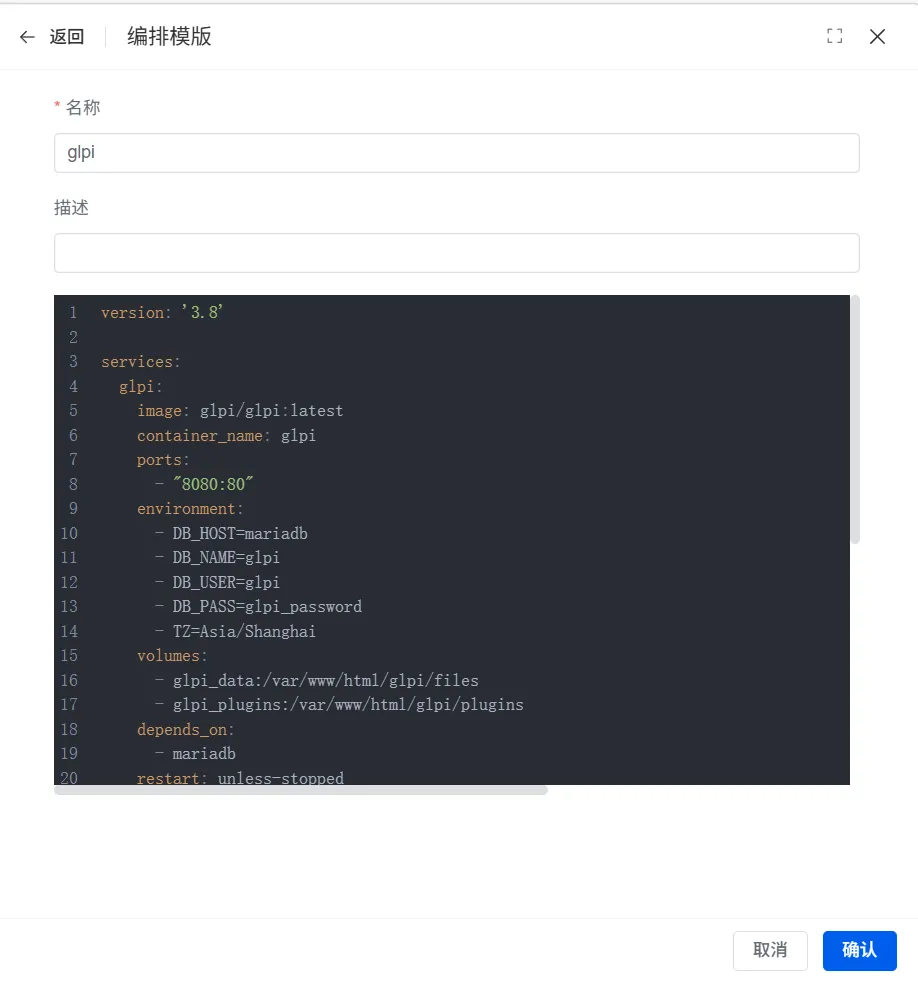Click the DB_NAME=glpi entry
This screenshot has height=993, width=918.
pyautogui.click(x=226, y=558)
